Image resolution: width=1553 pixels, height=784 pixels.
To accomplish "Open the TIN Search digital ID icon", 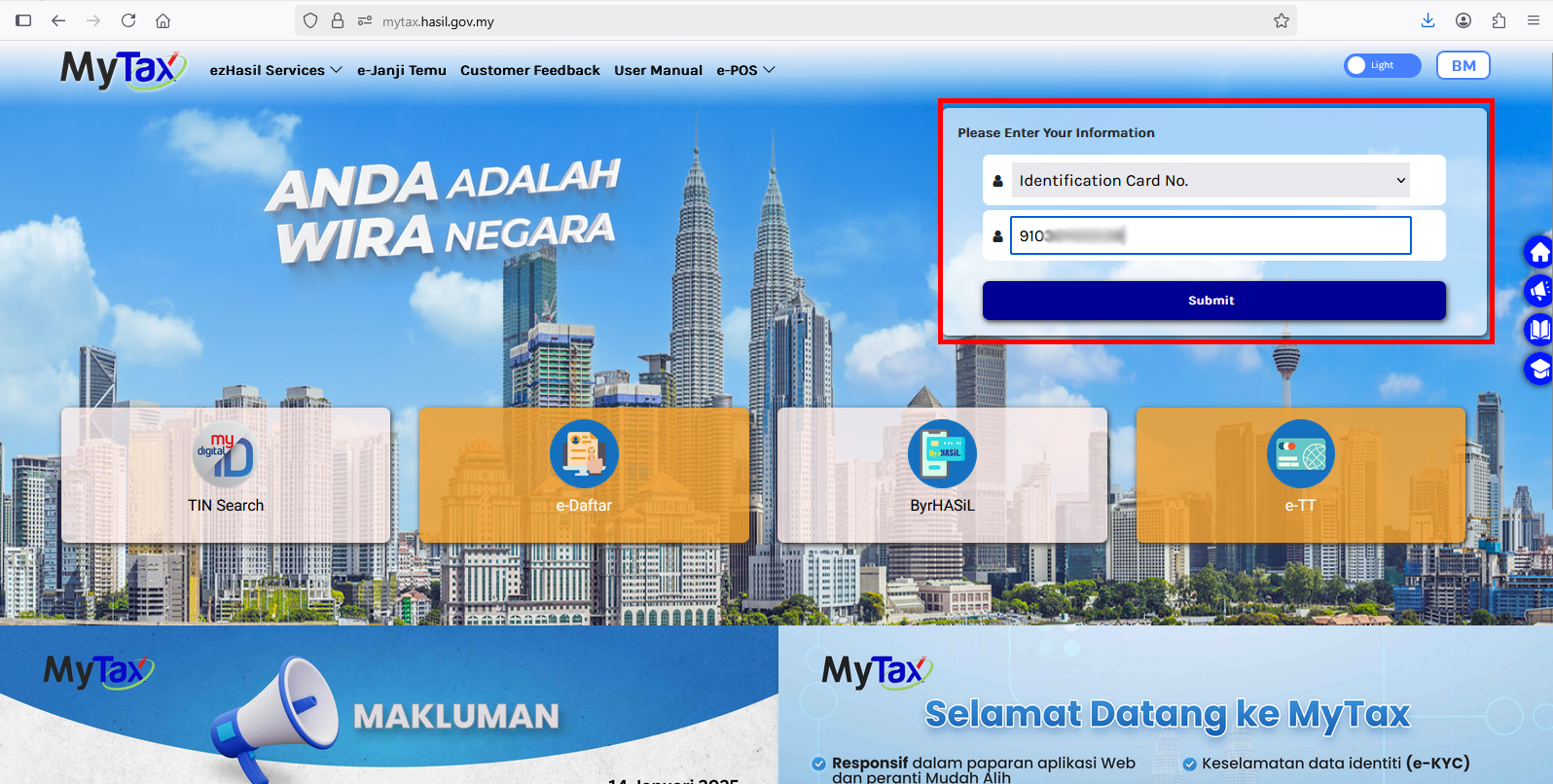I will tap(226, 454).
